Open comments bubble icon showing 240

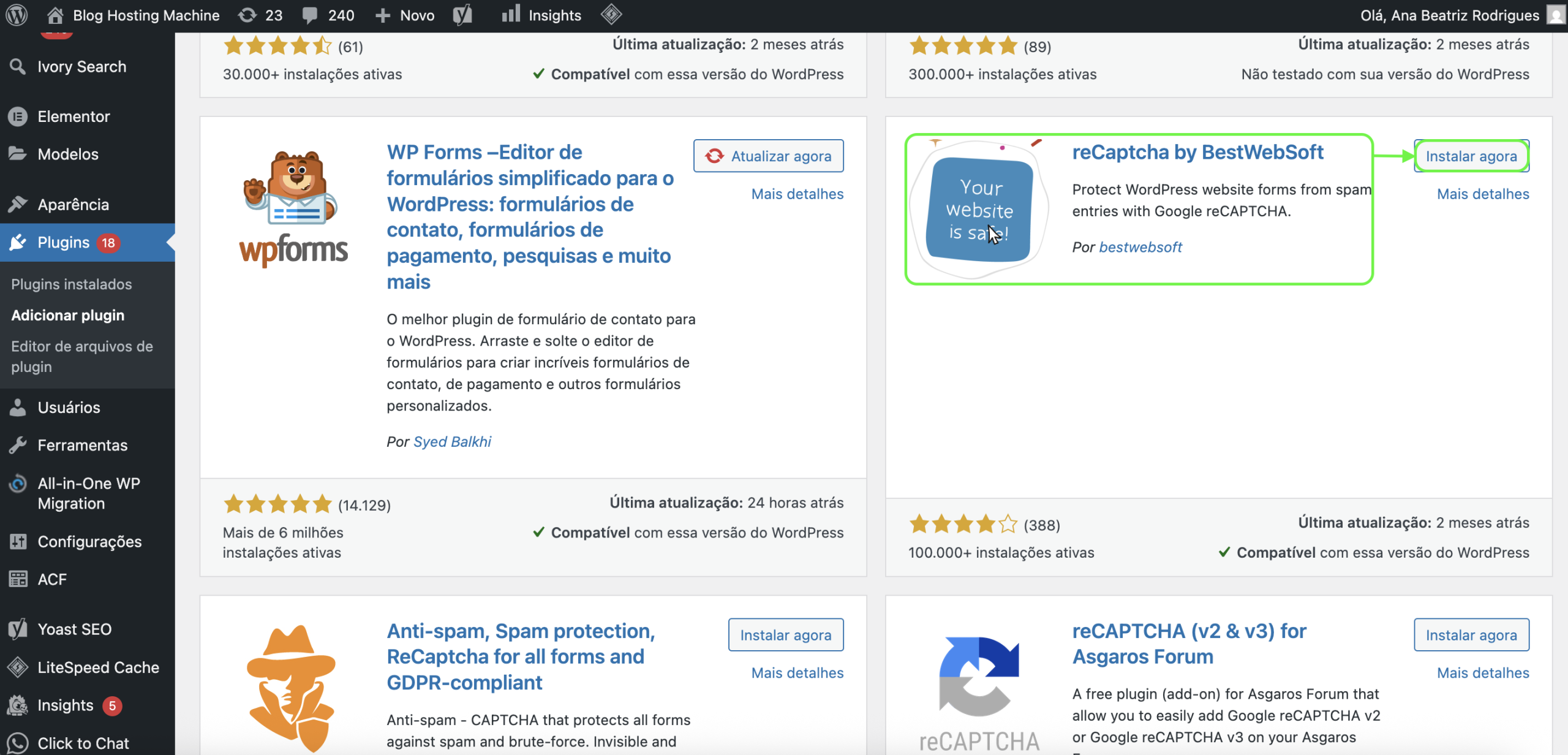[310, 15]
